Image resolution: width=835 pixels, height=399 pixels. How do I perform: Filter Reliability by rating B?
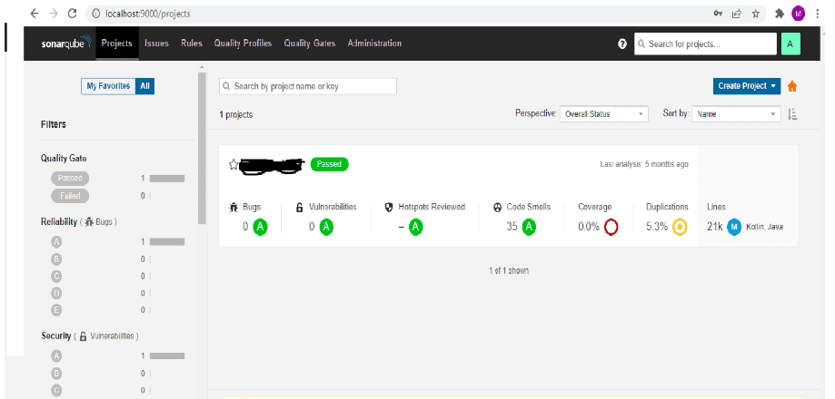click(x=56, y=259)
